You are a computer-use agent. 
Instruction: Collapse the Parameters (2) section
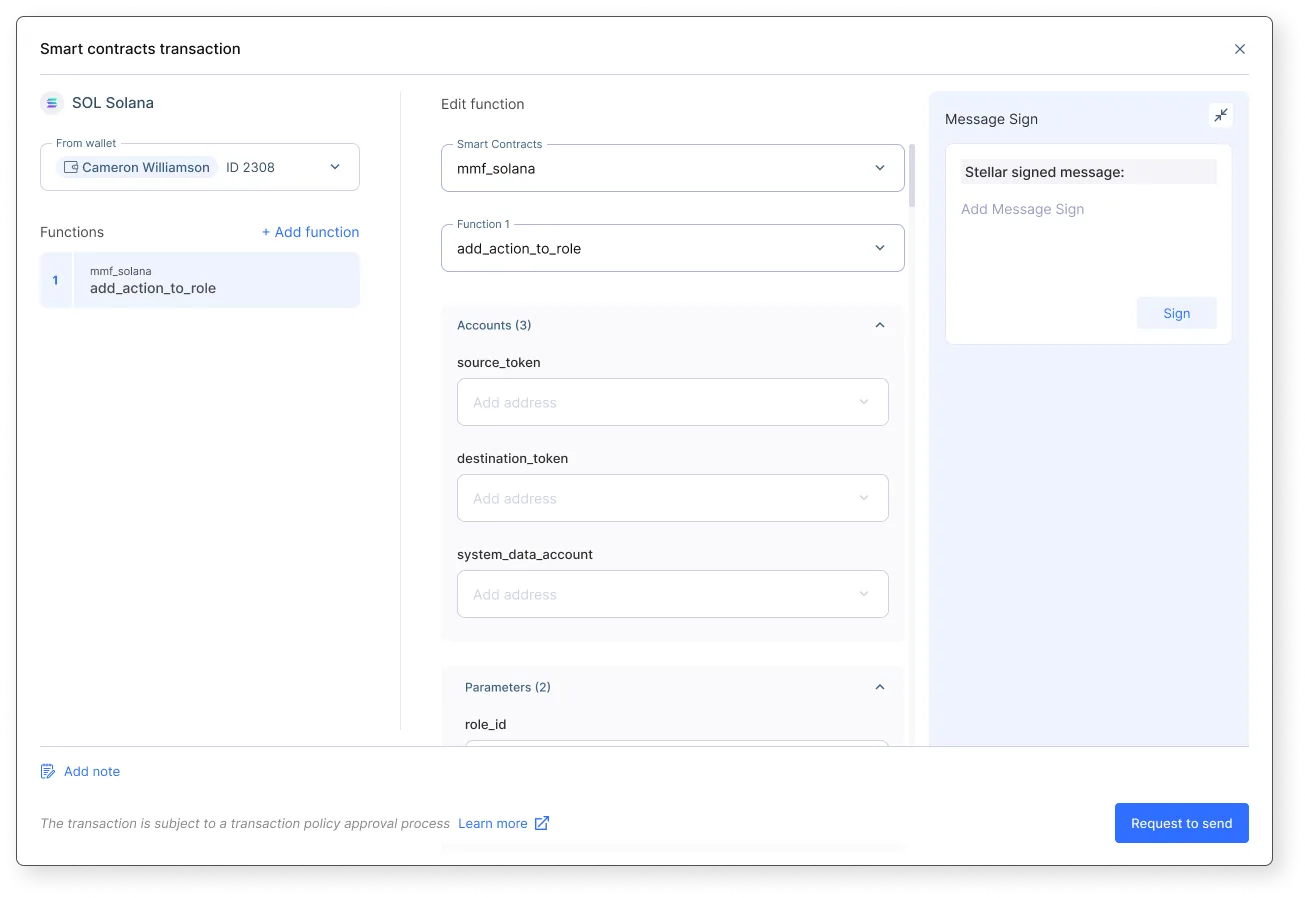click(880, 687)
